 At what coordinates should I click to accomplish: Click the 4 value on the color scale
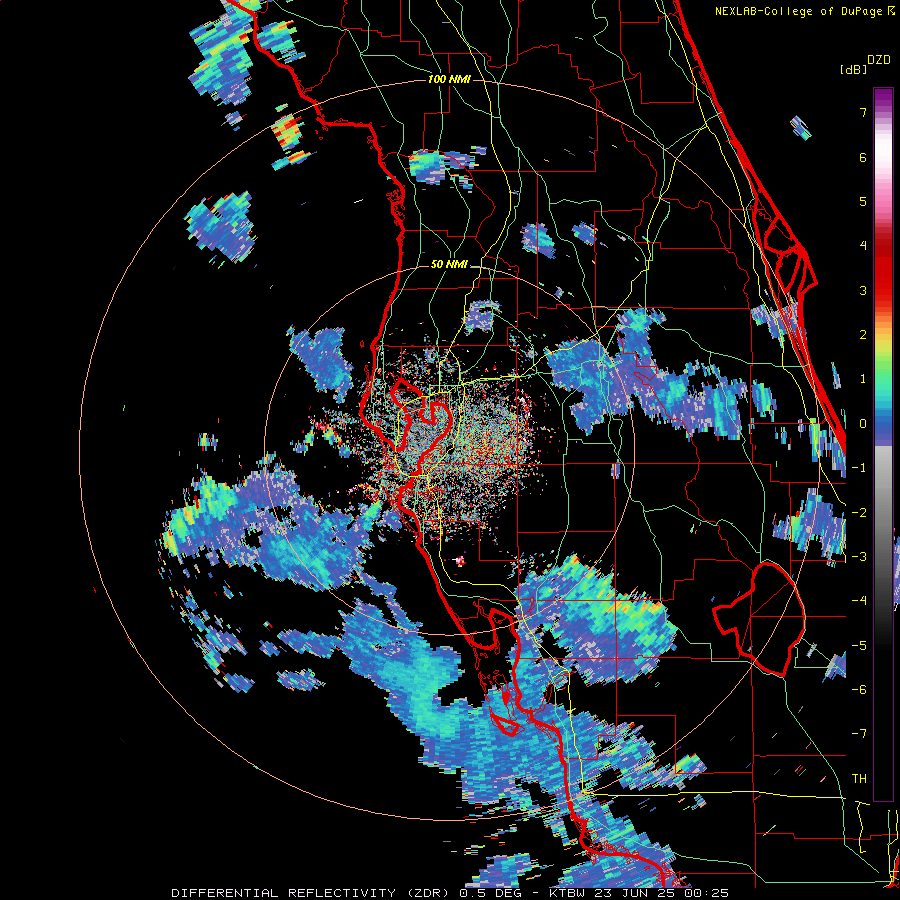(x=863, y=246)
